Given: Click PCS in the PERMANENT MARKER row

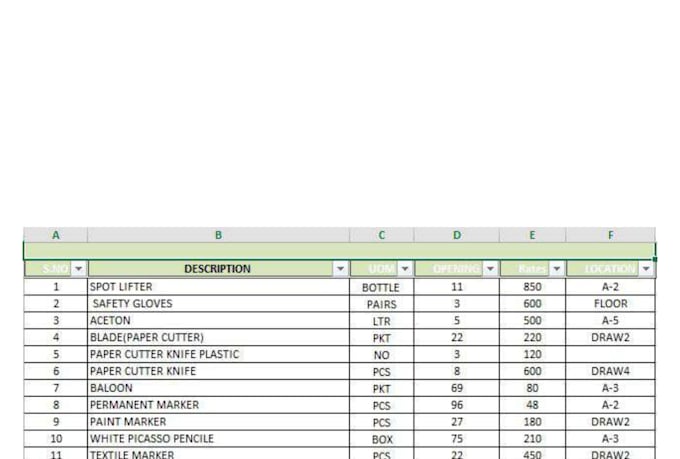Looking at the screenshot, I should tap(382, 405).
